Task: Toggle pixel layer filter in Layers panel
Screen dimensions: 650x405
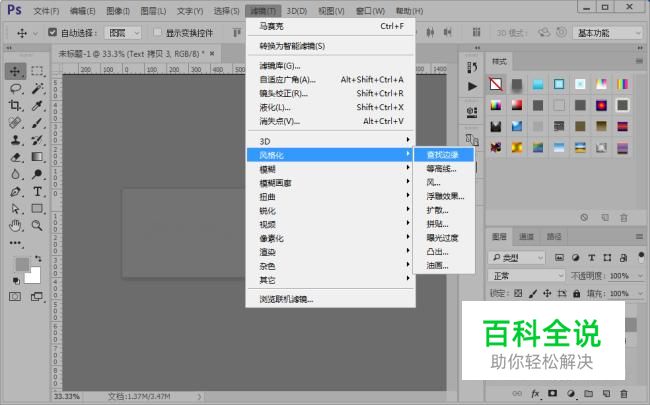Action: (559, 257)
